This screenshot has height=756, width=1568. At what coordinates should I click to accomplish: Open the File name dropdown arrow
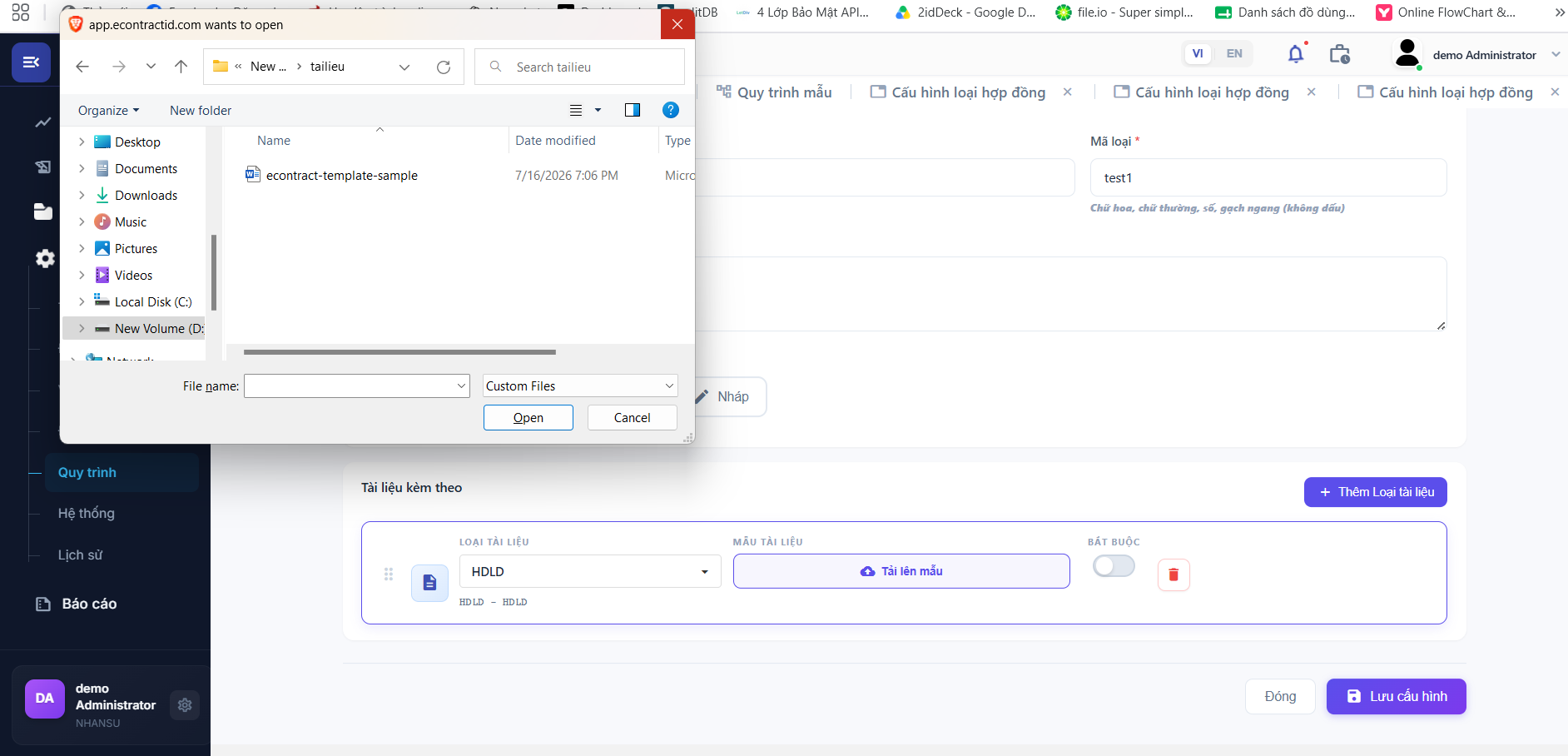(461, 385)
